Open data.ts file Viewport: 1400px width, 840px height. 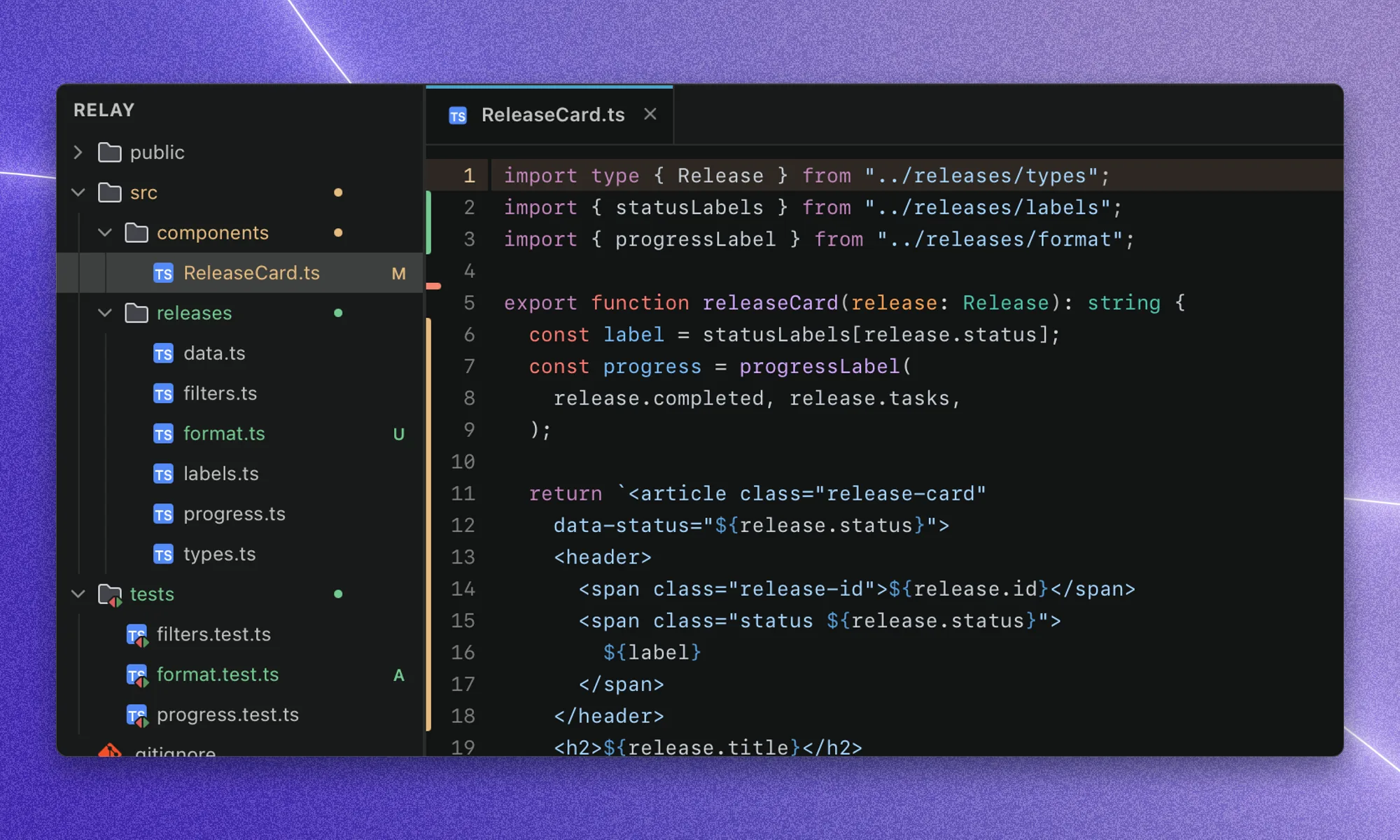pos(240,353)
